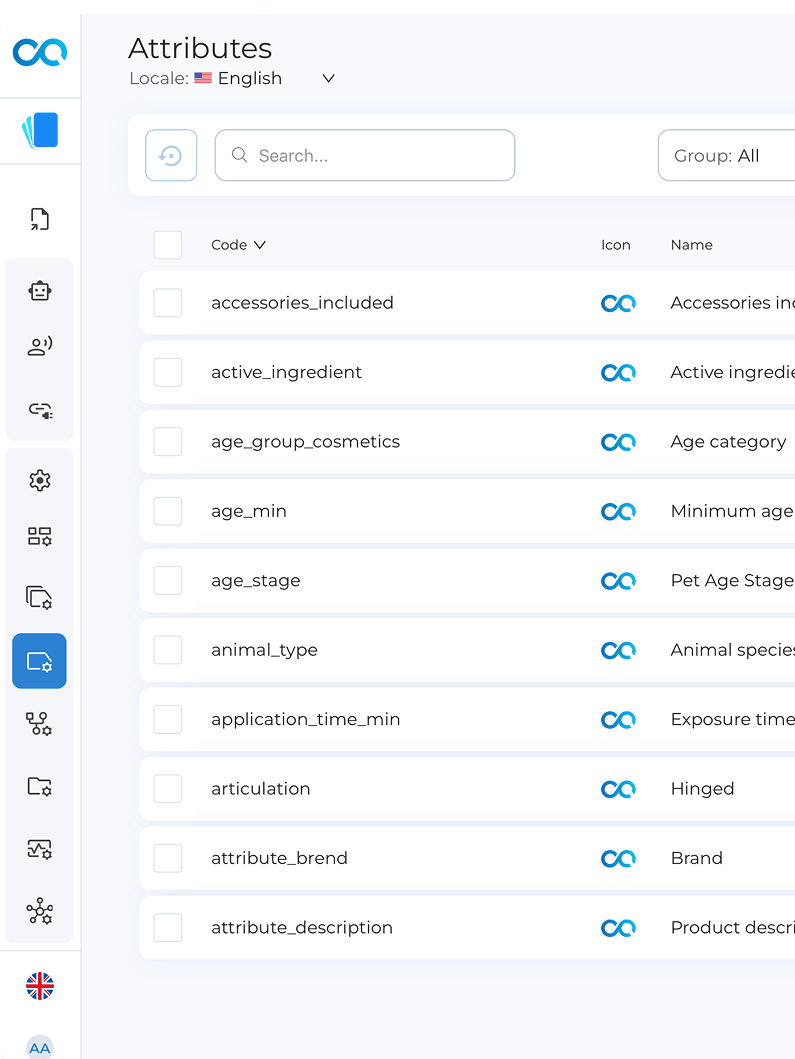795x1059 pixels.
Task: Click the Minimum age name cell
Action: (x=732, y=511)
